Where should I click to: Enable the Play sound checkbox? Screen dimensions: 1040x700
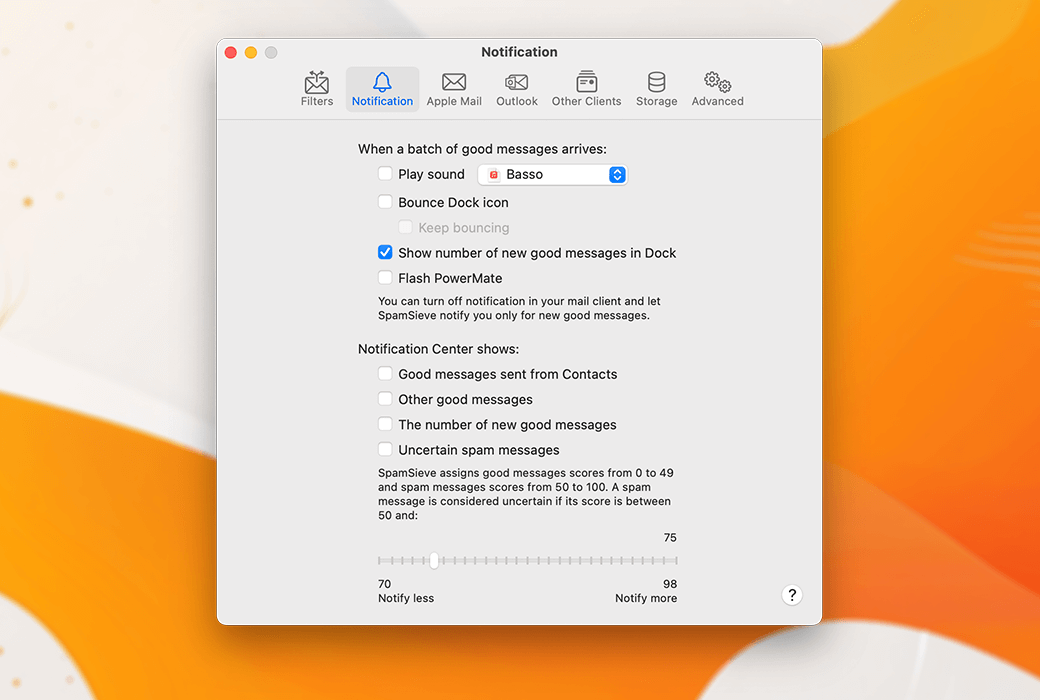click(385, 174)
